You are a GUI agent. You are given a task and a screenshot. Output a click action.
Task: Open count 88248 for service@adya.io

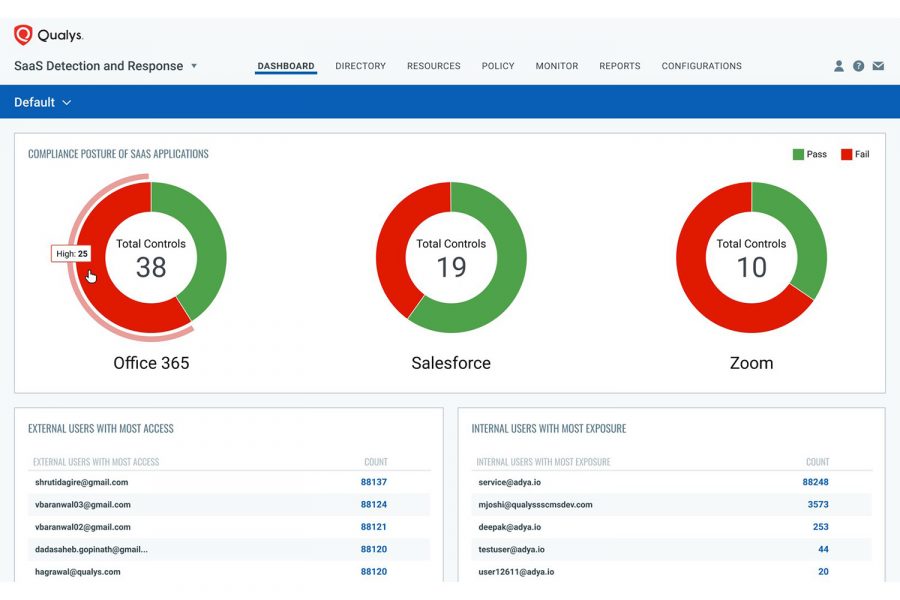(x=815, y=482)
